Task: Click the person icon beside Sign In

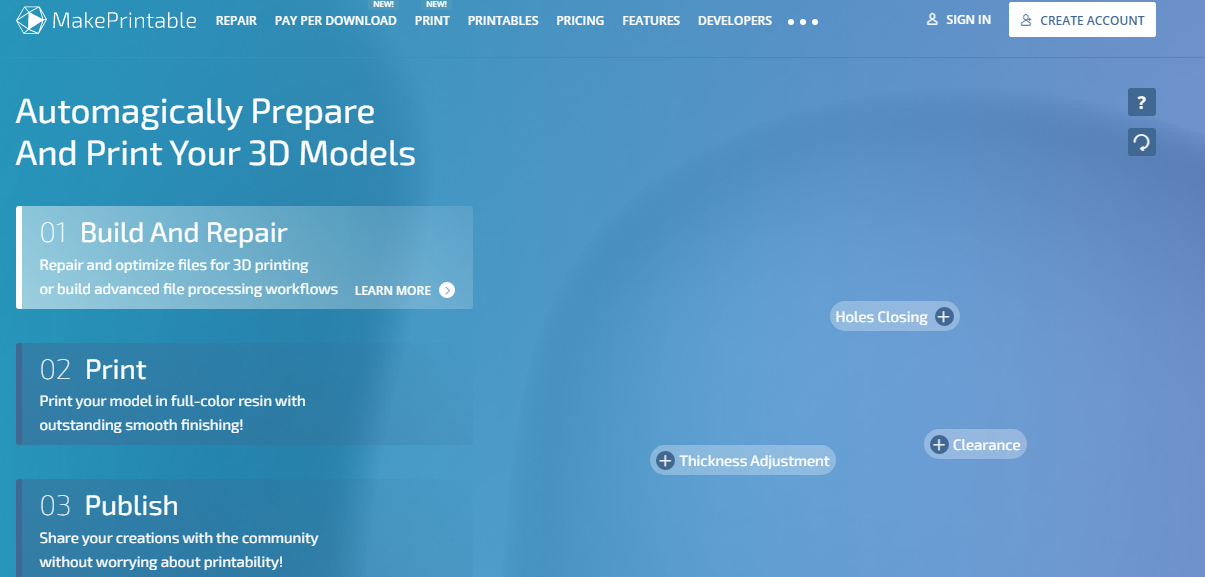Action: click(x=932, y=20)
